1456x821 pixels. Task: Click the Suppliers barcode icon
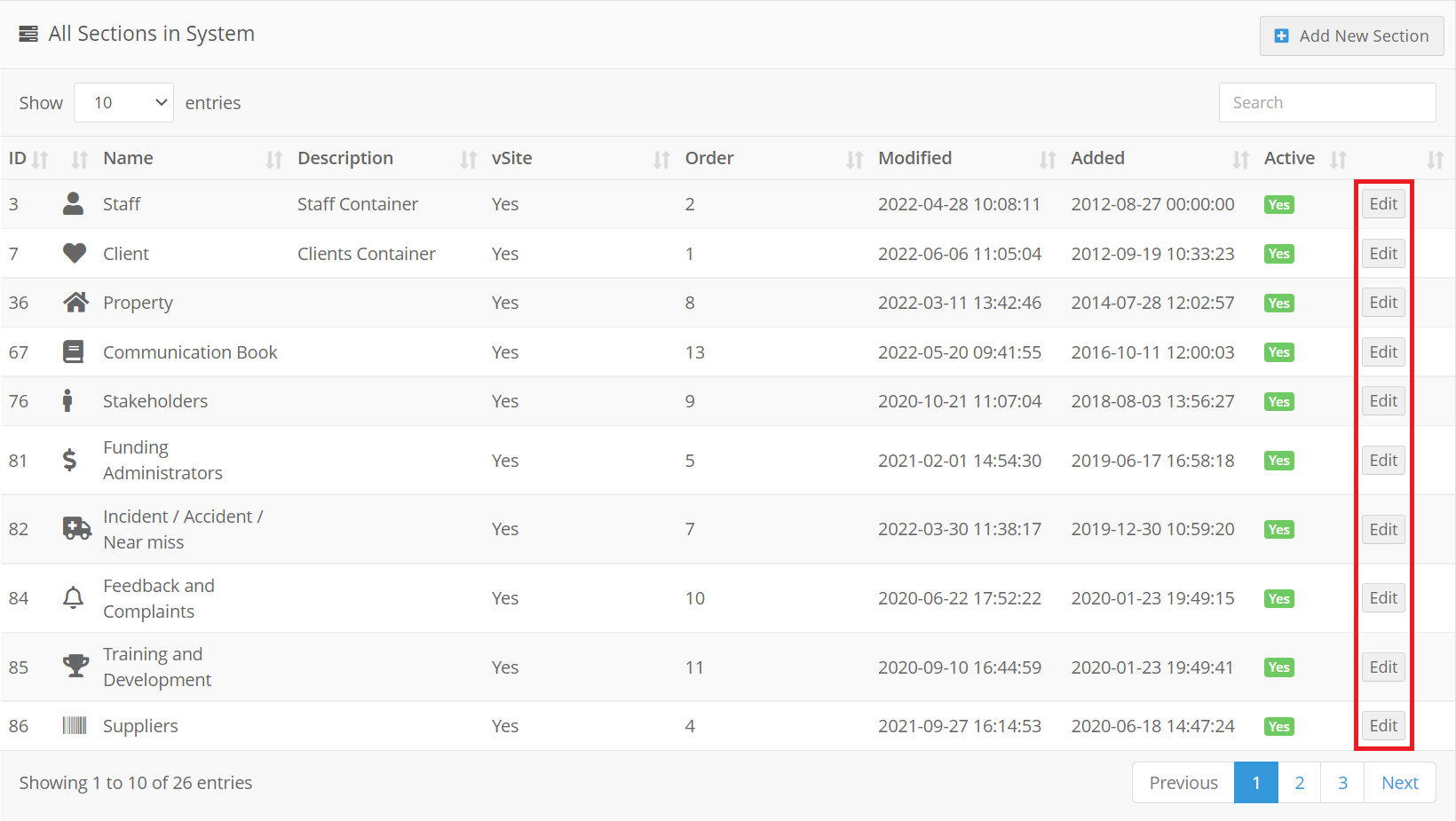point(75,726)
